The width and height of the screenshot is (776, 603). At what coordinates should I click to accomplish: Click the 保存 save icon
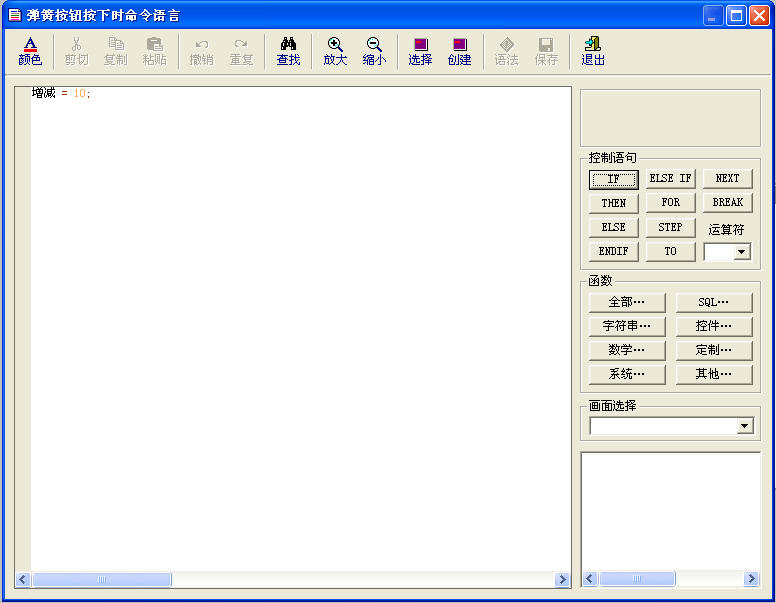coord(546,51)
